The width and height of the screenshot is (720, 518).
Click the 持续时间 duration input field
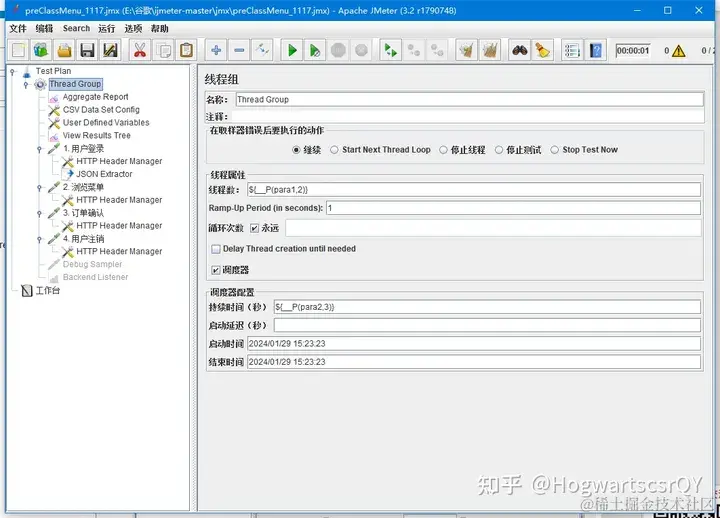[x=487, y=307]
